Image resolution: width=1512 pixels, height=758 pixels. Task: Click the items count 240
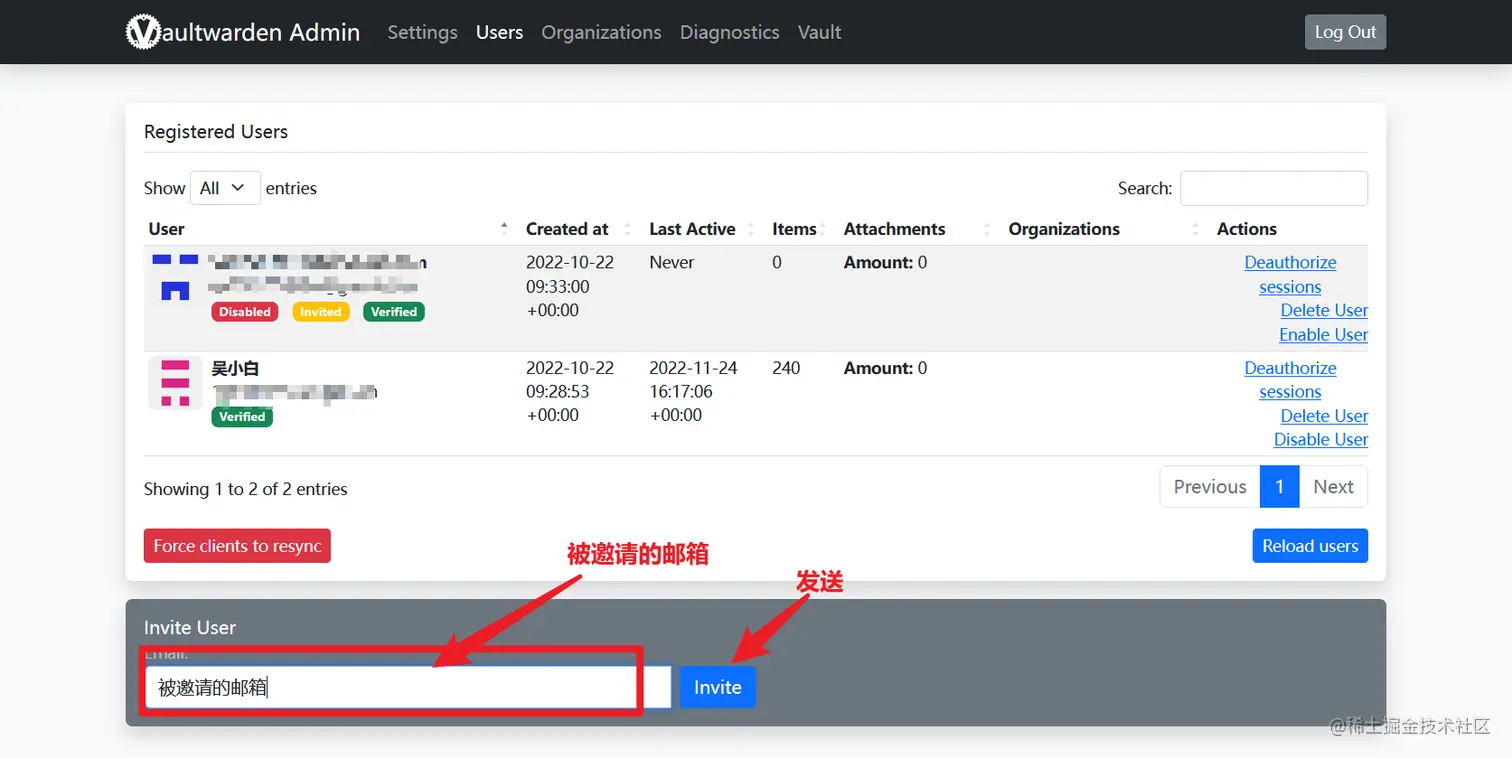point(786,368)
